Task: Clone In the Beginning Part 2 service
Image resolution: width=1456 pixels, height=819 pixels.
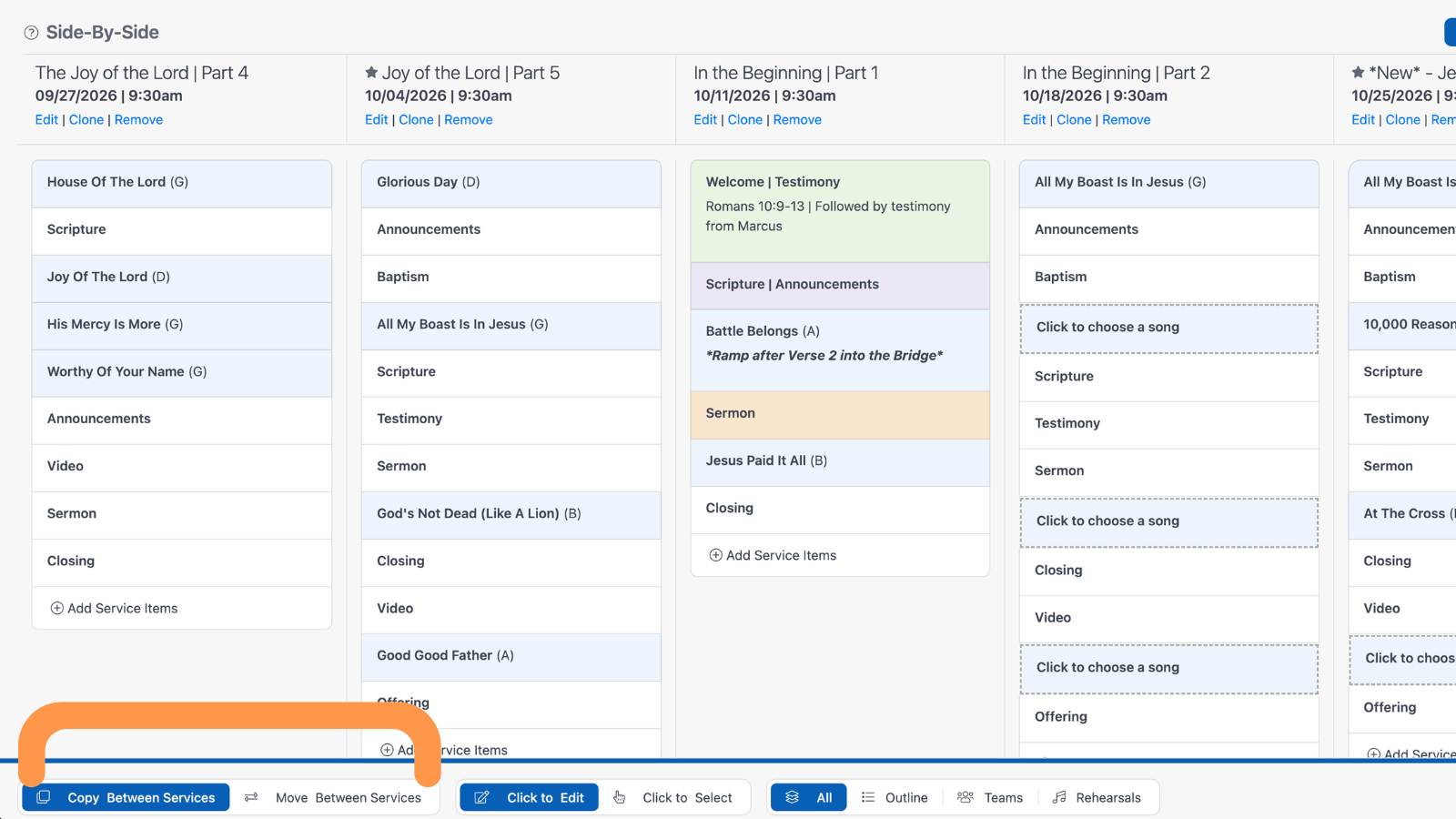Action: click(x=1074, y=119)
